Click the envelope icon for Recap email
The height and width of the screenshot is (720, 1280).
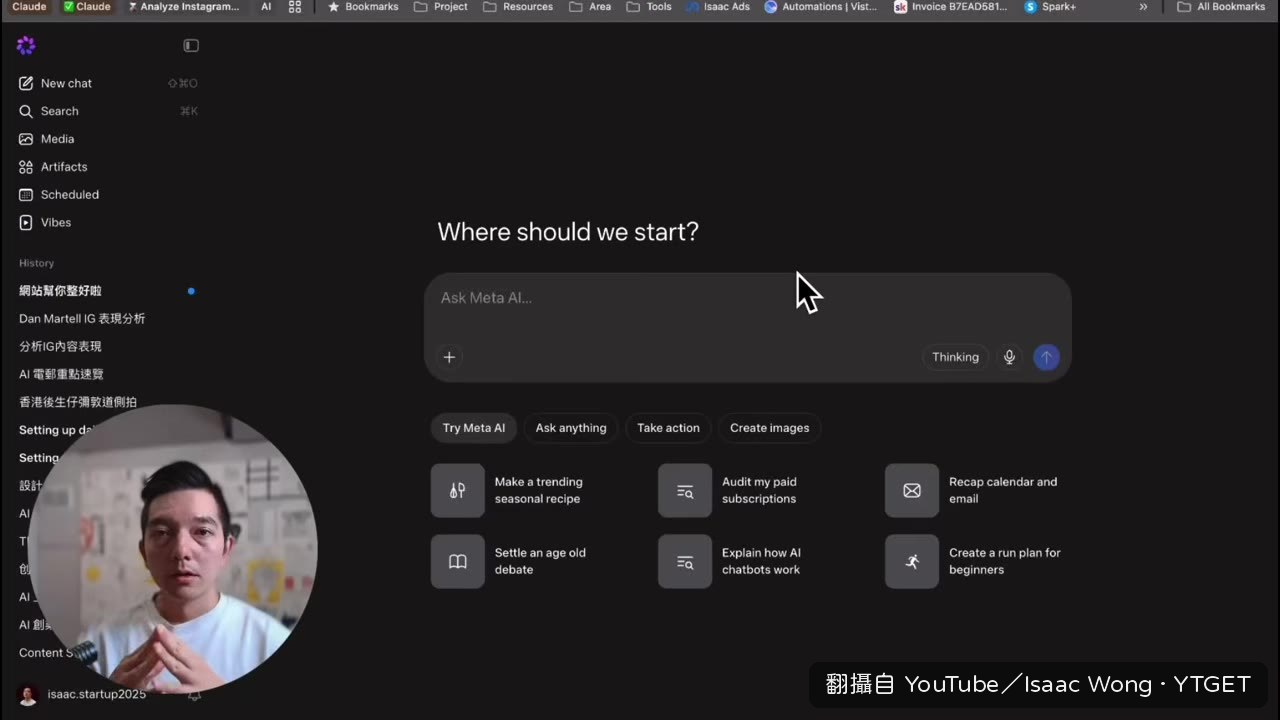tap(912, 490)
